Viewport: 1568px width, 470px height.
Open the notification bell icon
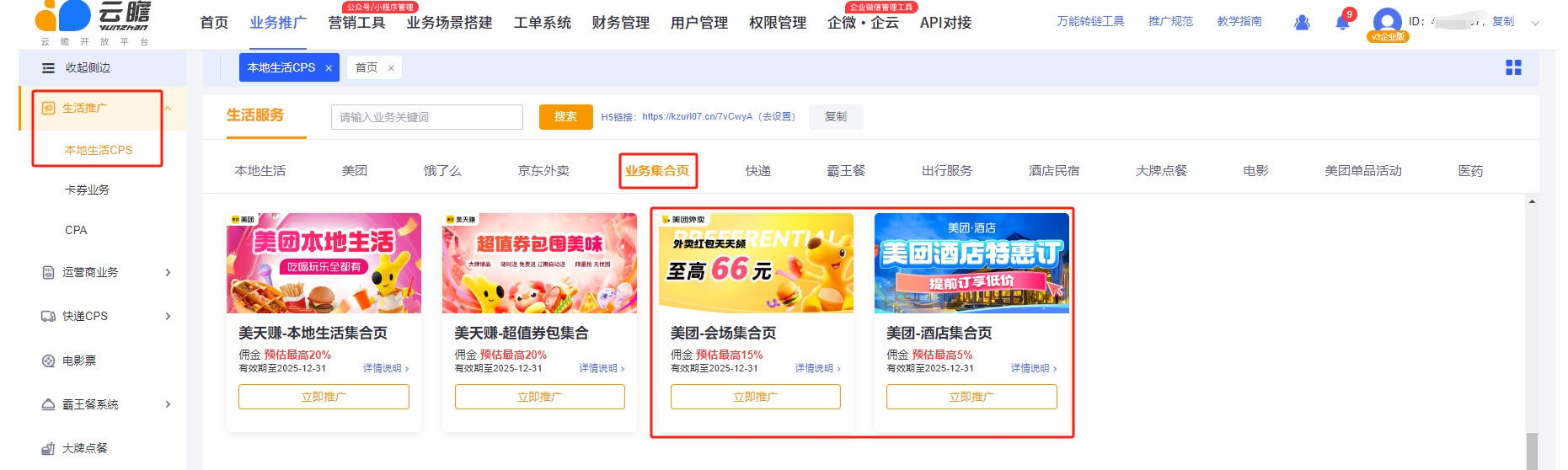[1342, 23]
